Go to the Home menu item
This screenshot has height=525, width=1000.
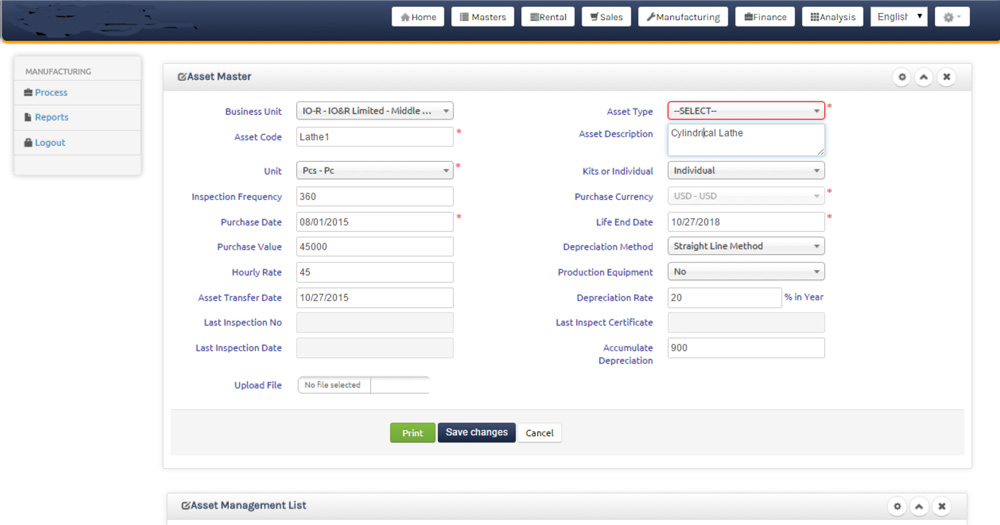(x=418, y=17)
